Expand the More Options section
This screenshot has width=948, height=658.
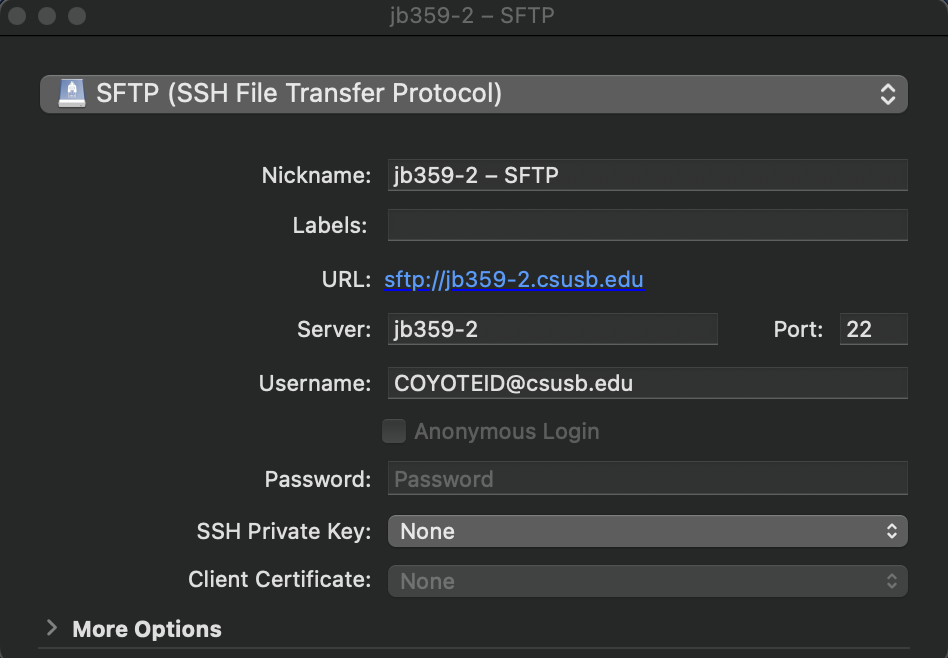[146, 629]
